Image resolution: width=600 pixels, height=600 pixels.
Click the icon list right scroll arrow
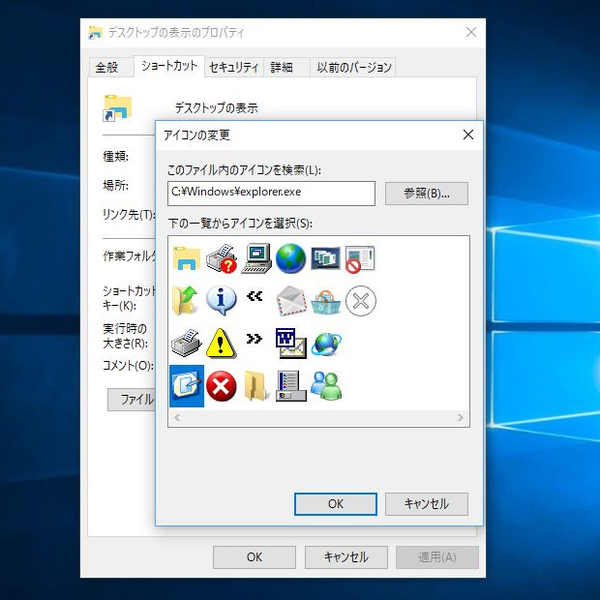tap(460, 417)
